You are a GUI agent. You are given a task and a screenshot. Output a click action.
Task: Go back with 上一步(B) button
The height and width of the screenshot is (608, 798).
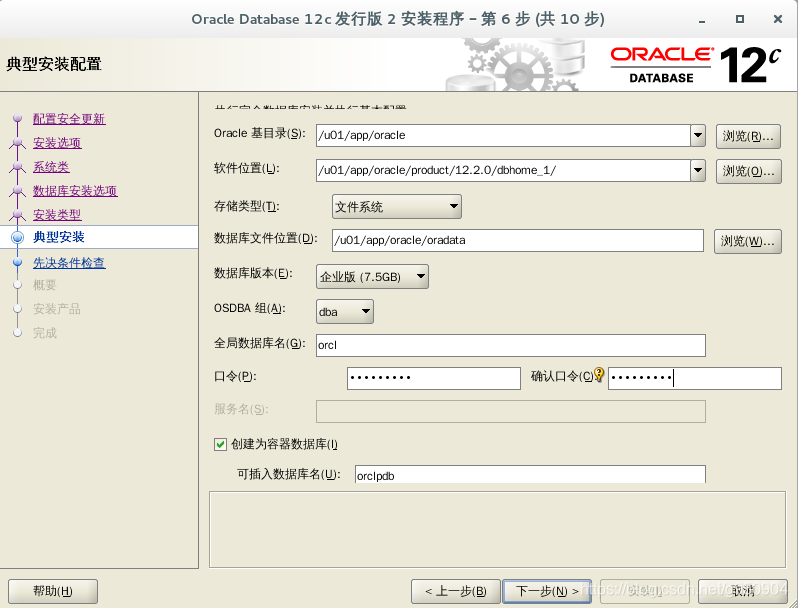[x=455, y=591]
